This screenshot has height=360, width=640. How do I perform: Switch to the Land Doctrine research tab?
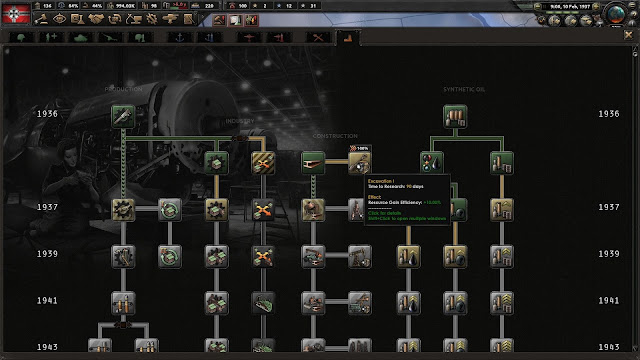[140, 38]
